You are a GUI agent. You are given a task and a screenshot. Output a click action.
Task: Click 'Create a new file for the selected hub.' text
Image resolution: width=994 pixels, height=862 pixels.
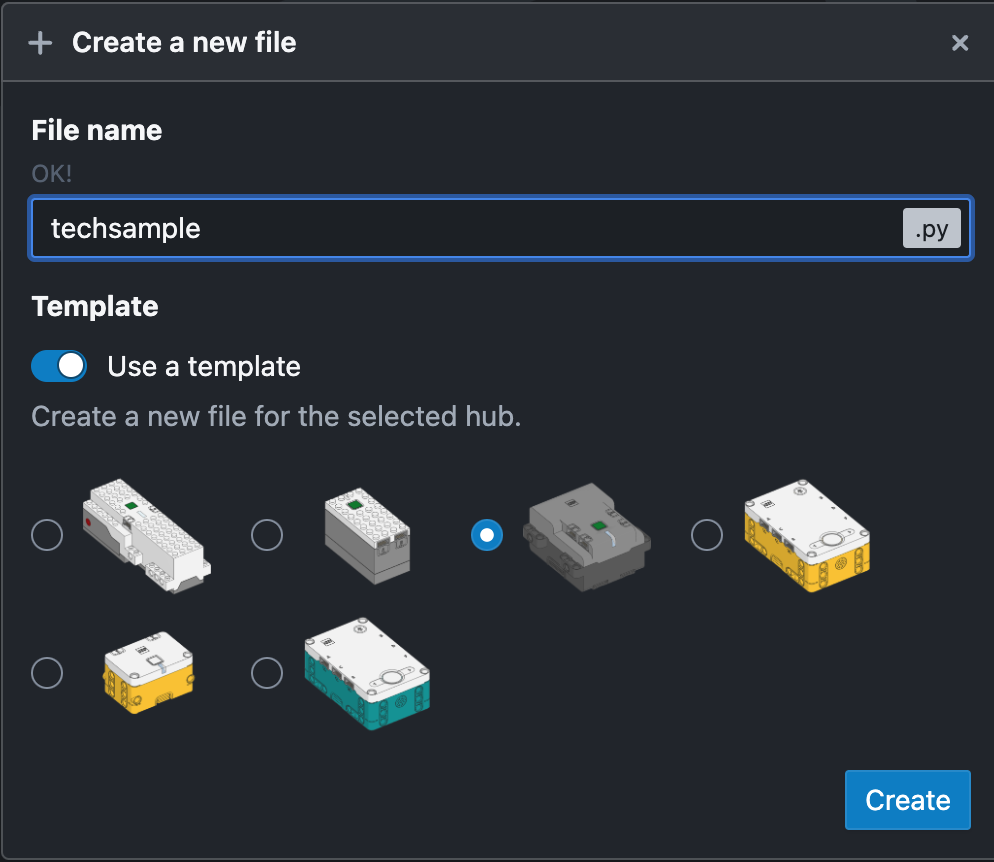[x=276, y=416]
